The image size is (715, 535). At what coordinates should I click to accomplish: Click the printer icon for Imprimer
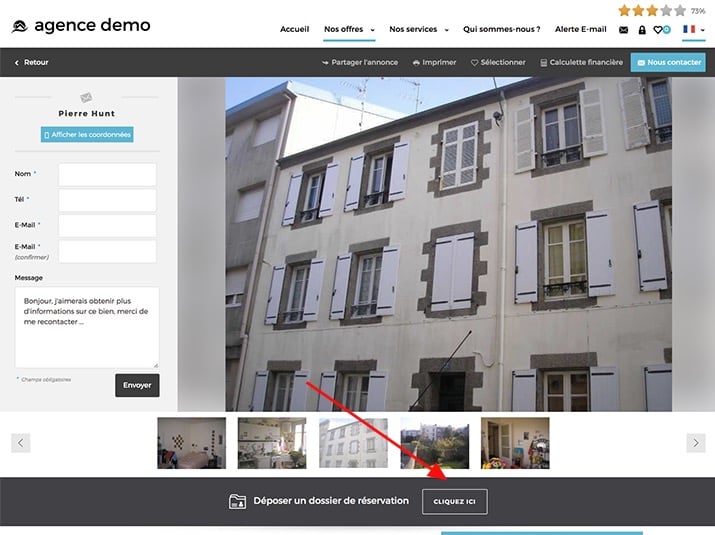416,62
